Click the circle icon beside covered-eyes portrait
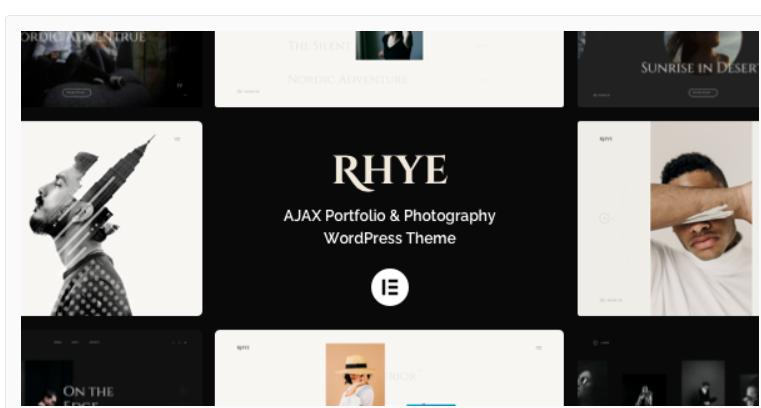 (x=603, y=217)
